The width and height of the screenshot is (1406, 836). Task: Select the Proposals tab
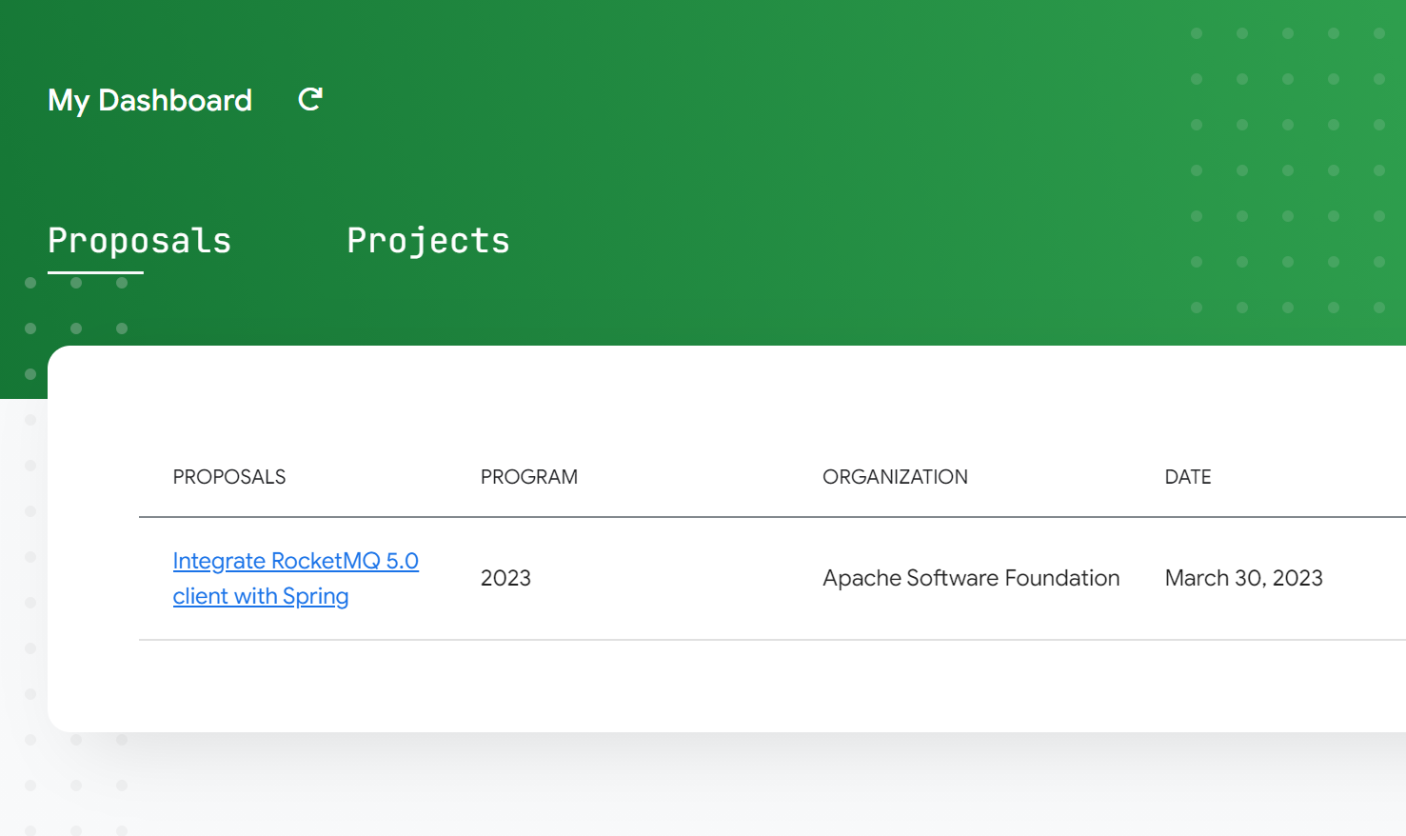[x=139, y=241]
